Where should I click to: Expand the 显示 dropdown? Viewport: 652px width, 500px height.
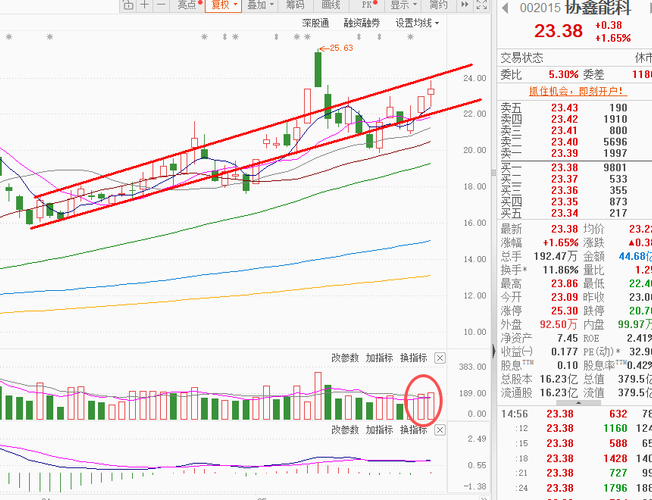[x=403, y=5]
